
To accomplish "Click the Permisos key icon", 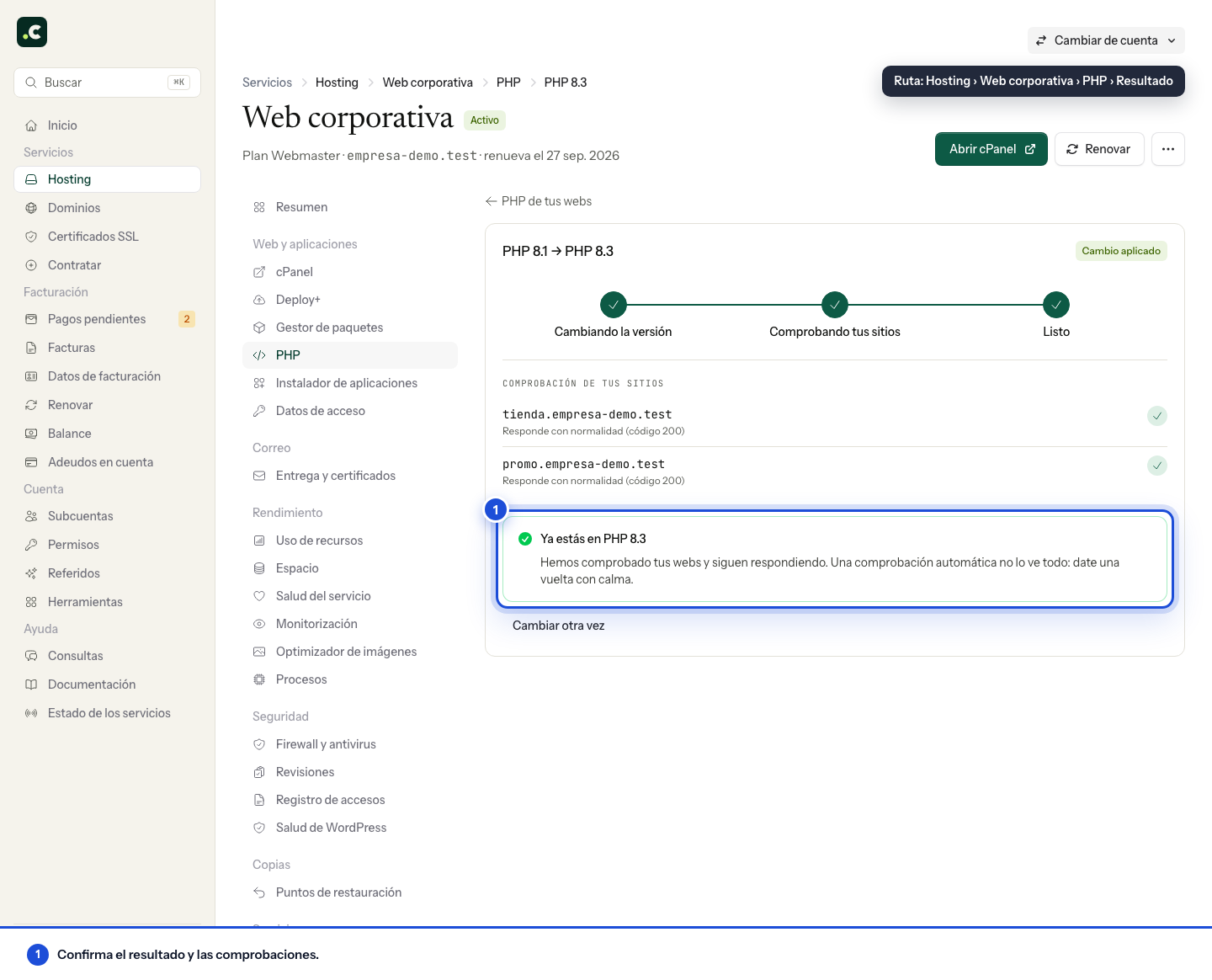I will 31,545.
